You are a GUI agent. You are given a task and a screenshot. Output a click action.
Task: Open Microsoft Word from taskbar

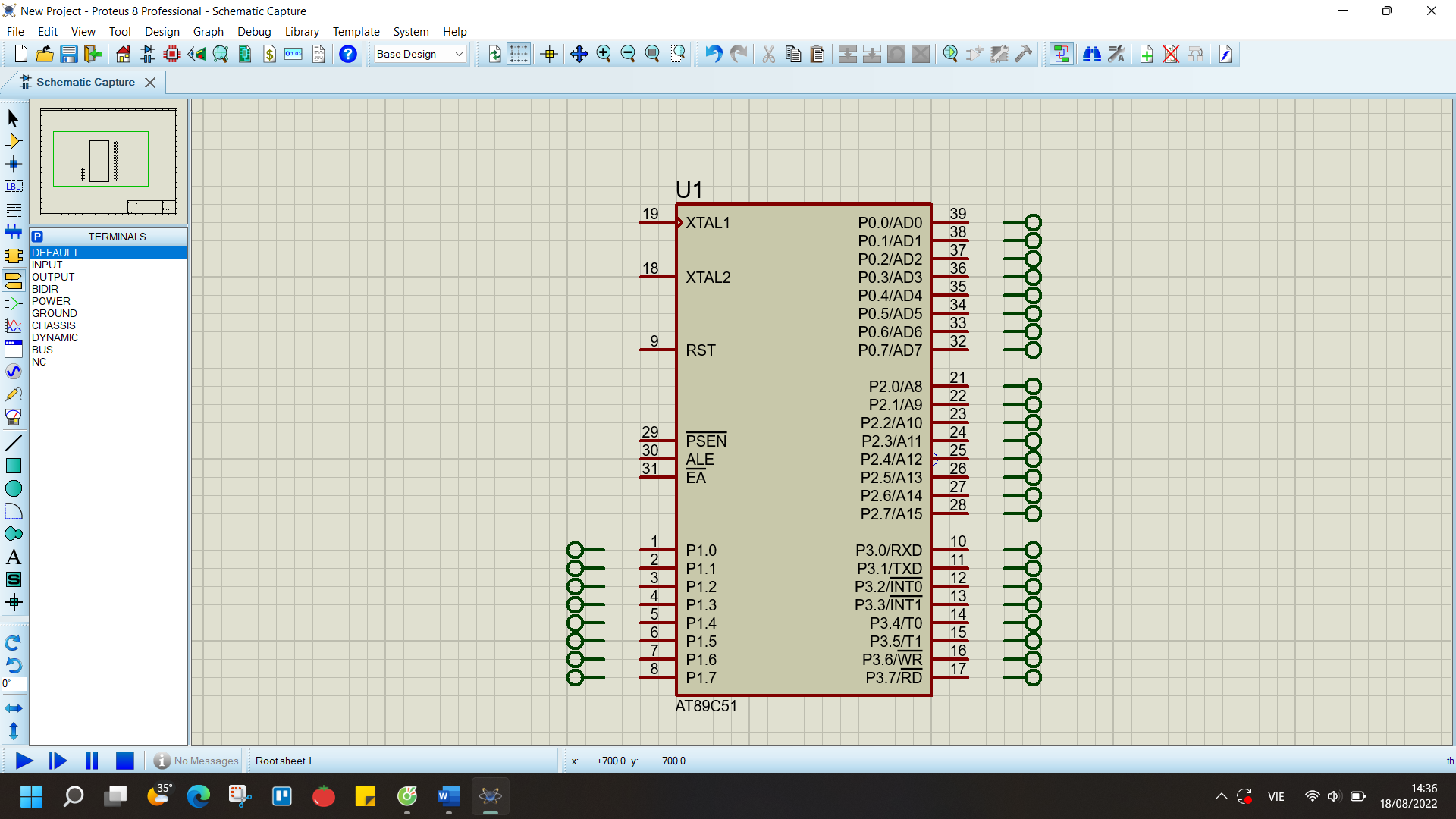coord(448,796)
